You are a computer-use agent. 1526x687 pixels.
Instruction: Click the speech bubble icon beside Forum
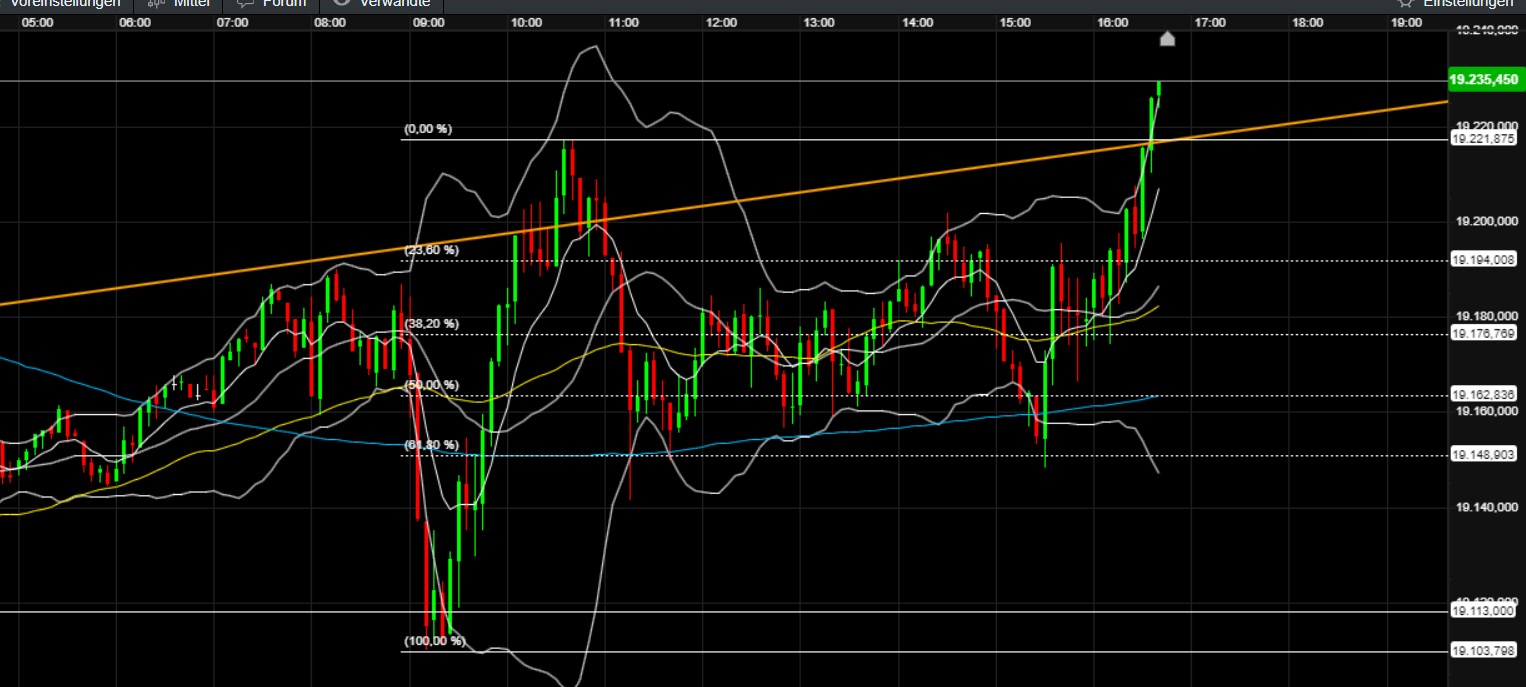pos(244,3)
